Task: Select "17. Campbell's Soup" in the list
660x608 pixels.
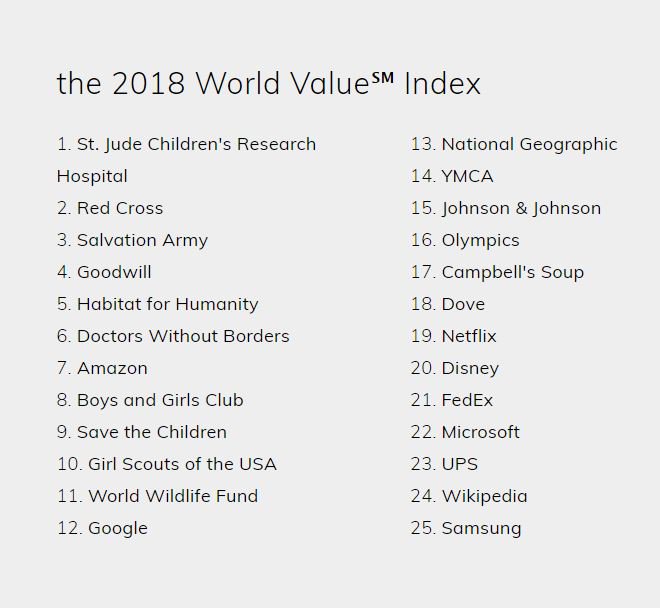Action: (x=498, y=272)
